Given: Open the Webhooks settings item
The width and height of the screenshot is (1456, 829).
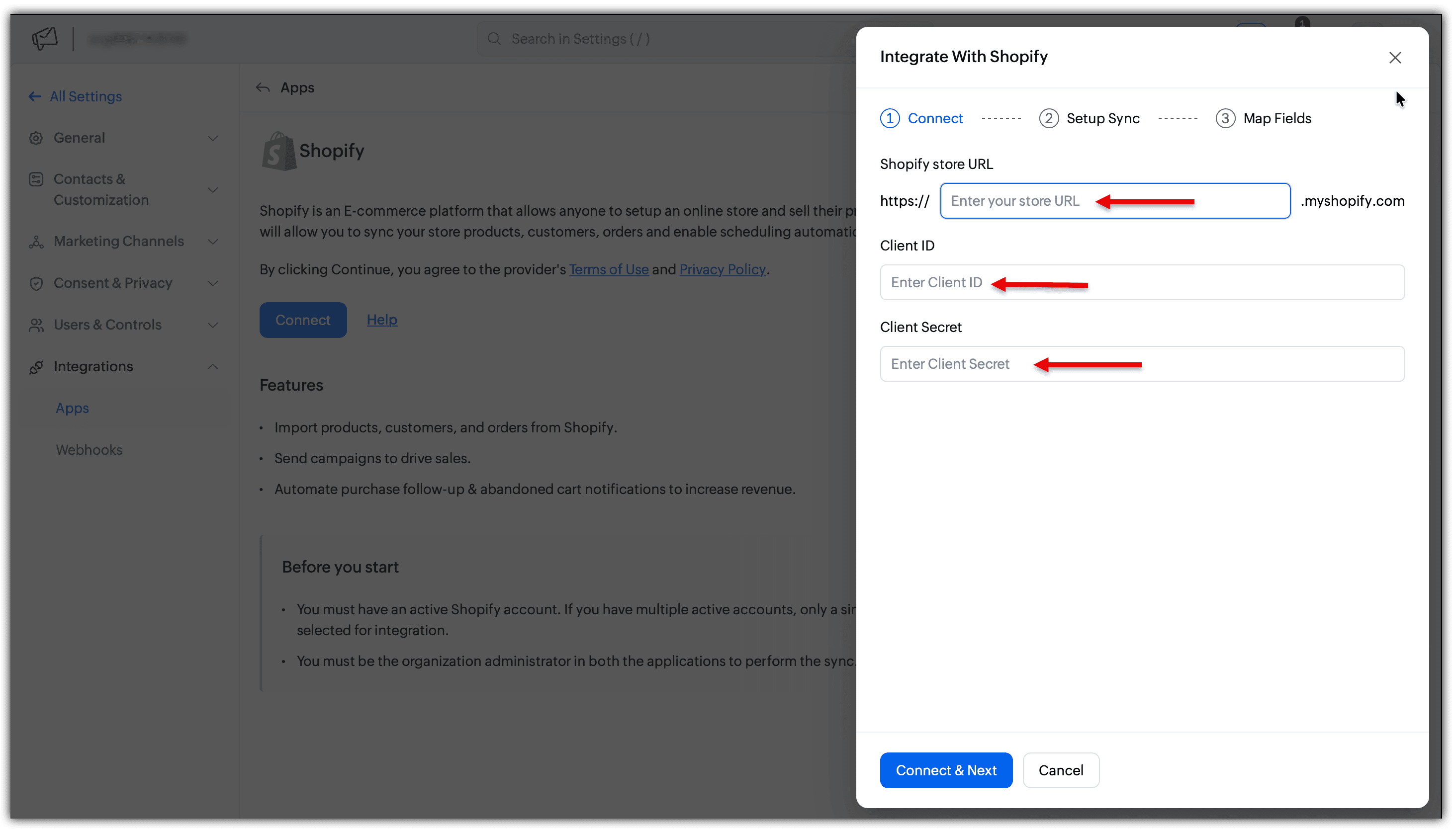Looking at the screenshot, I should click(89, 450).
